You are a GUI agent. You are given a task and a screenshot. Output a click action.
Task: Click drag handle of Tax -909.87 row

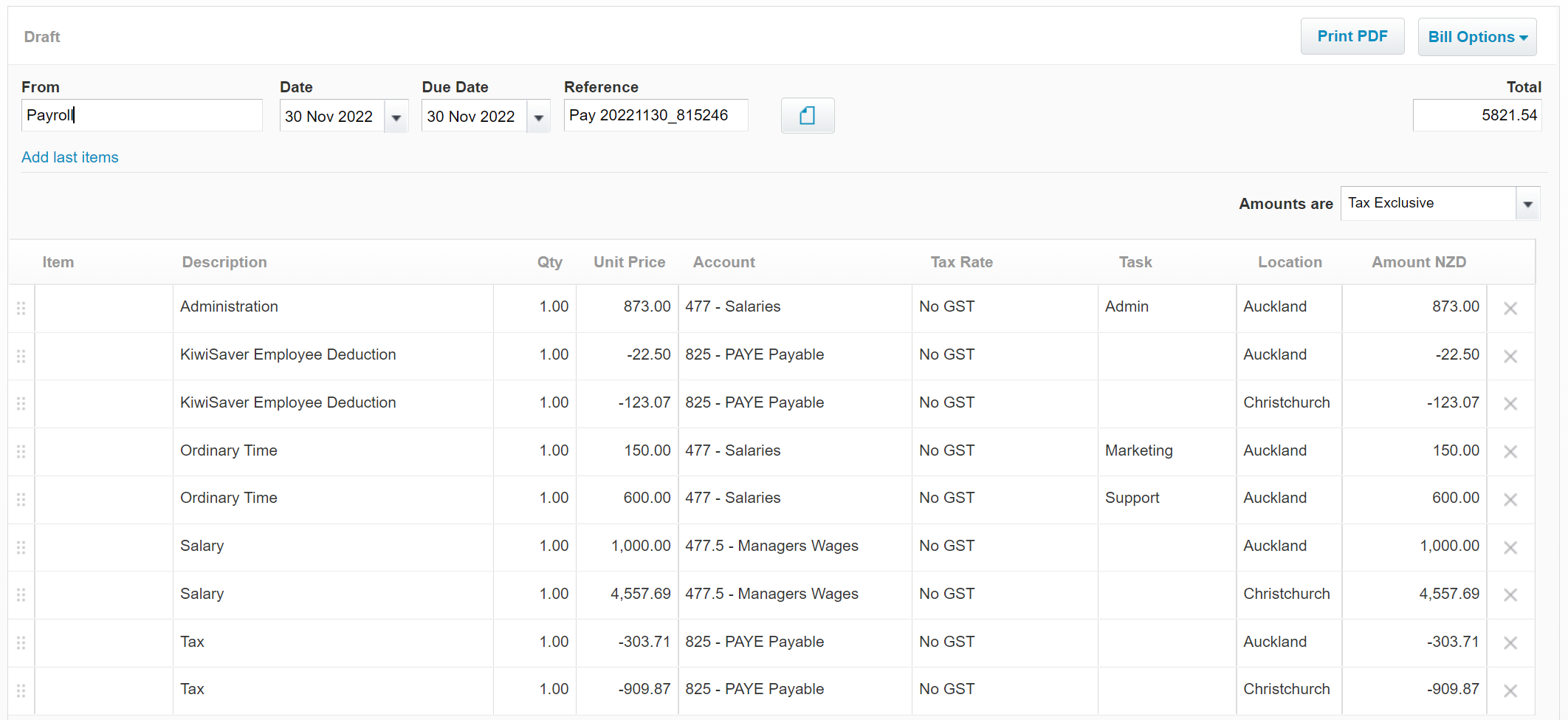coord(21,690)
